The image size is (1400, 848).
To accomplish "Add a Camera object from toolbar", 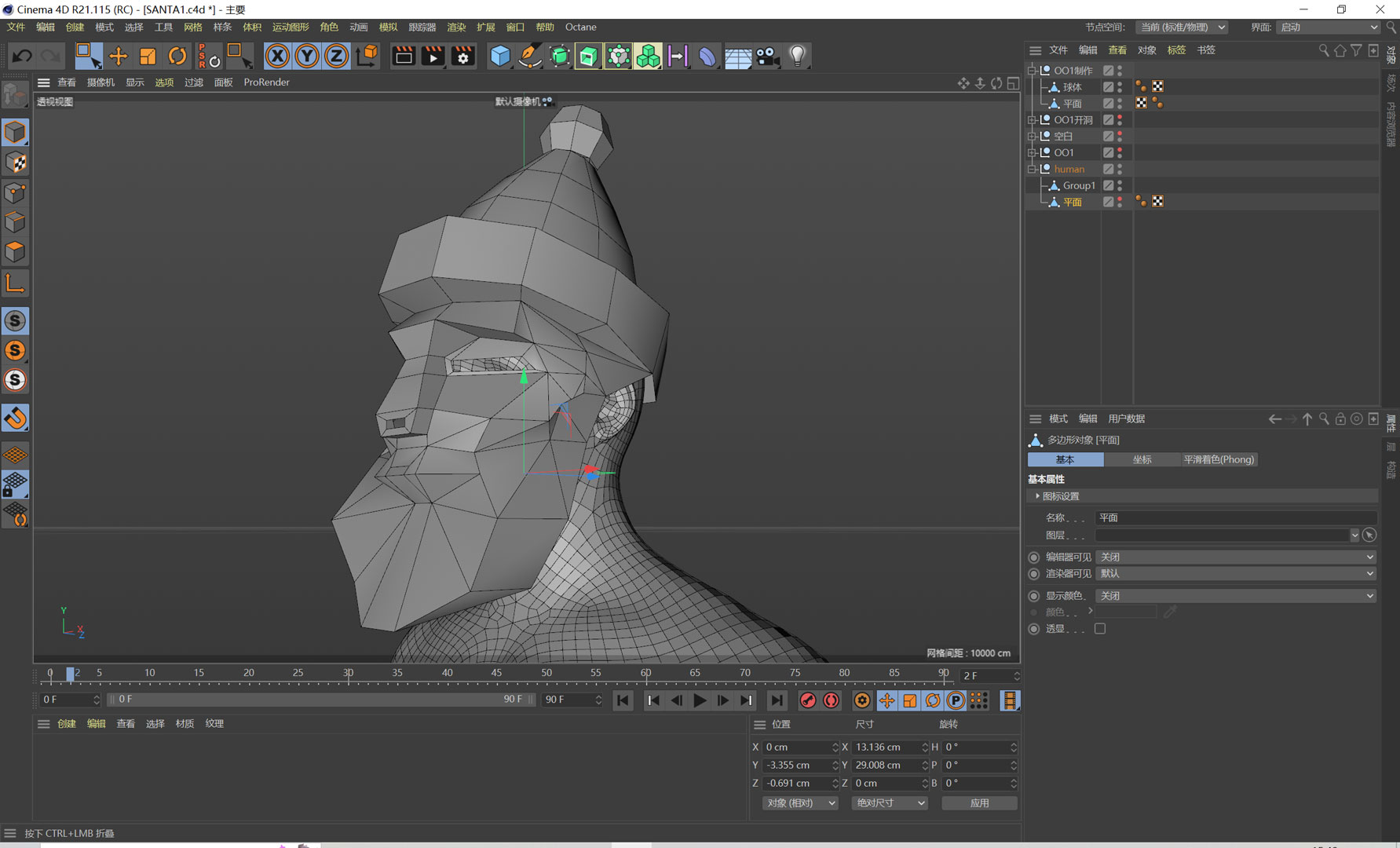I will [x=767, y=56].
